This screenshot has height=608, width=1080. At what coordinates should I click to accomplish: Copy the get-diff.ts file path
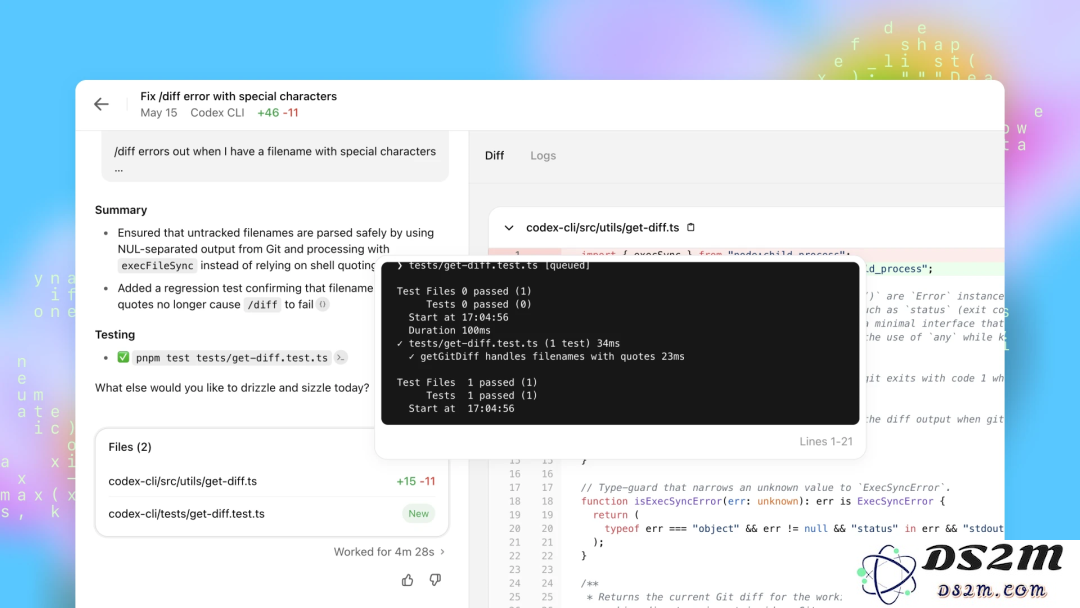tap(691, 227)
